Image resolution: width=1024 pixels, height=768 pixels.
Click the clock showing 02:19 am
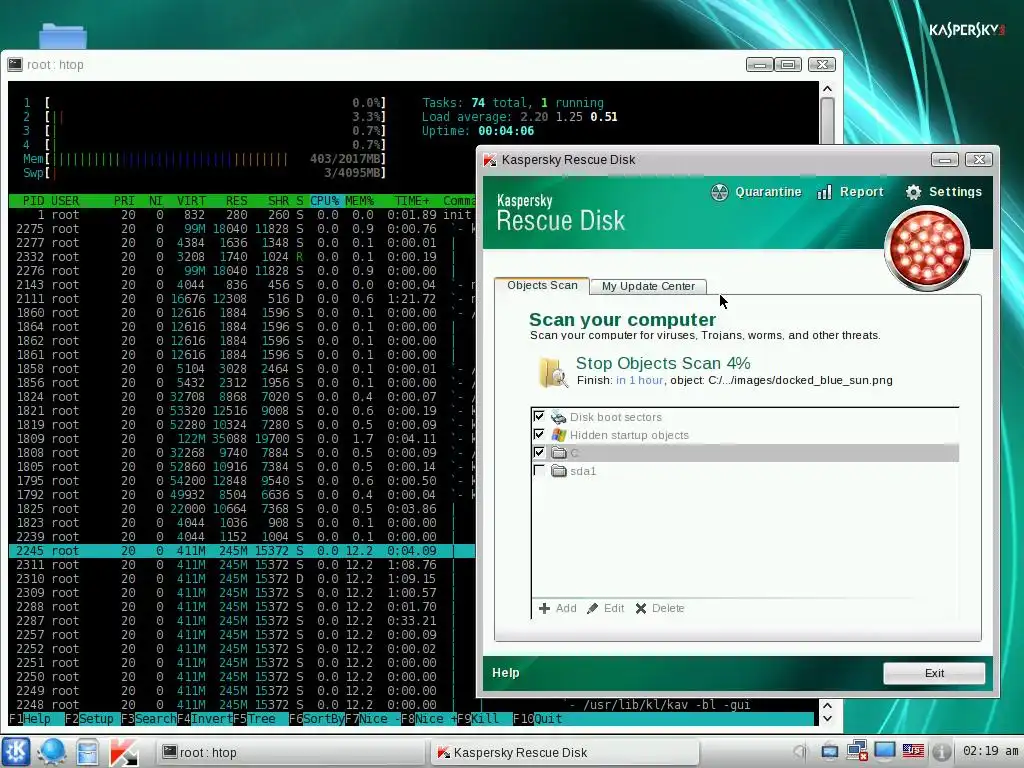(x=990, y=751)
